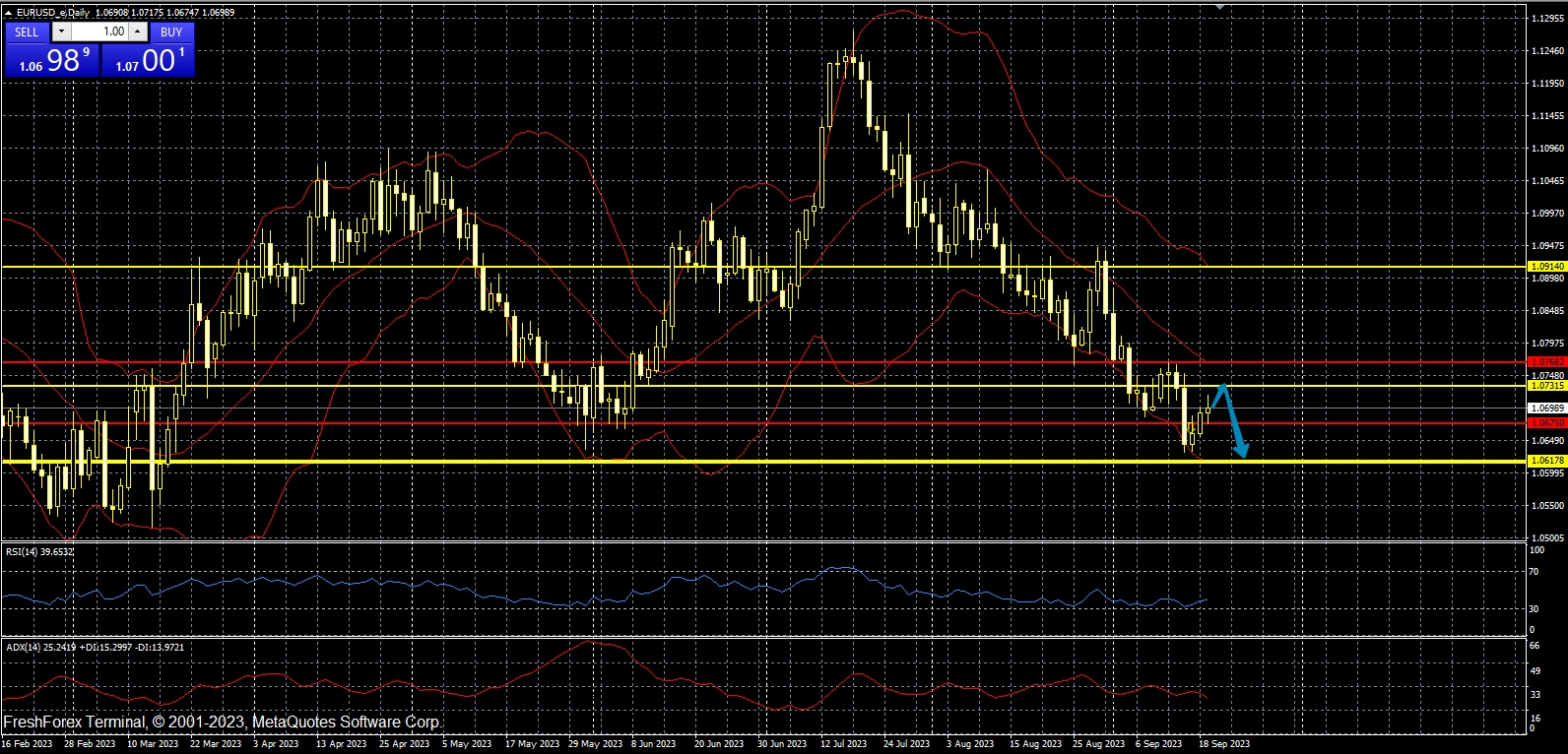This screenshot has width=1568, height=754.
Task: Click the SELL button
Action: [x=27, y=31]
